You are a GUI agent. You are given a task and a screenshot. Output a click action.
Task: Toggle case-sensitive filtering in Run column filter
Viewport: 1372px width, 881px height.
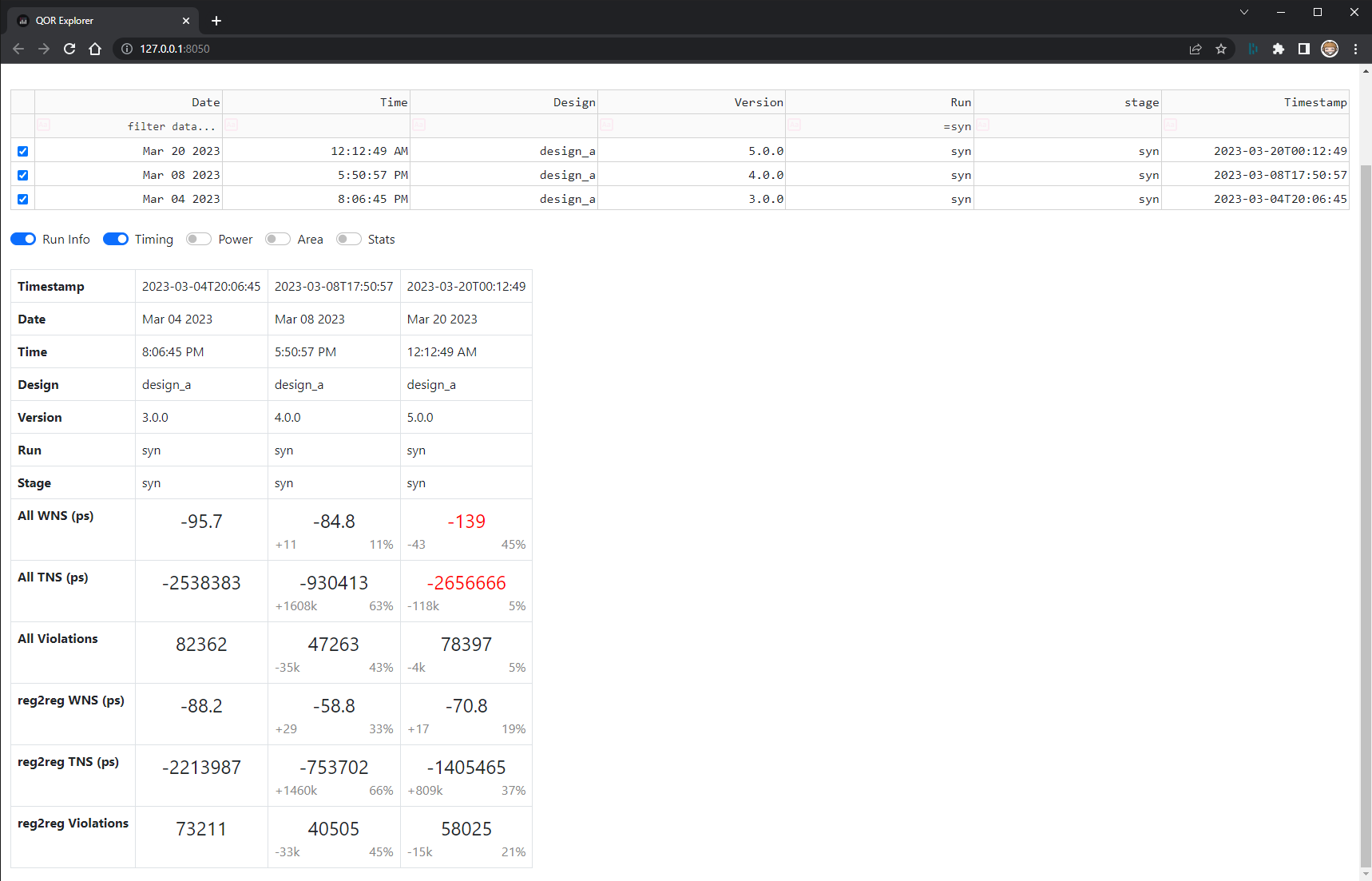(x=795, y=125)
